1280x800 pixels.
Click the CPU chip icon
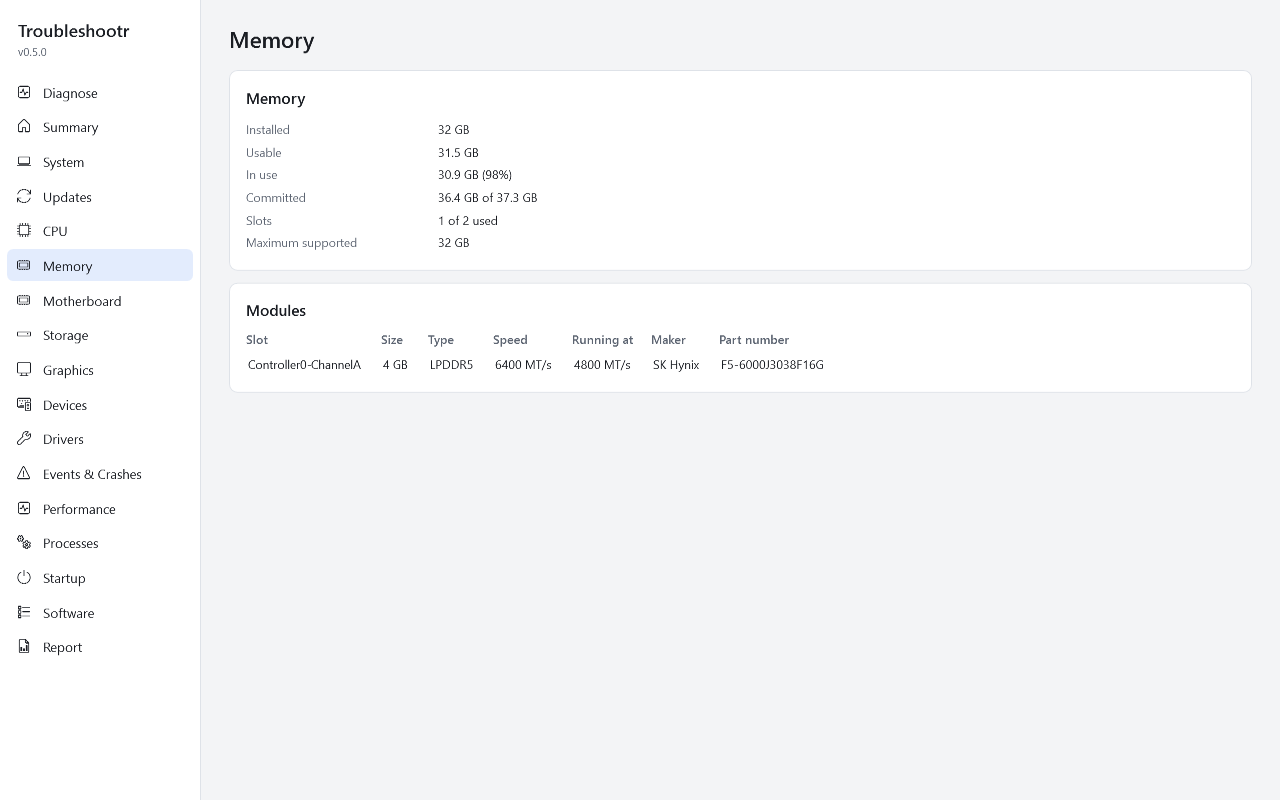pos(24,231)
